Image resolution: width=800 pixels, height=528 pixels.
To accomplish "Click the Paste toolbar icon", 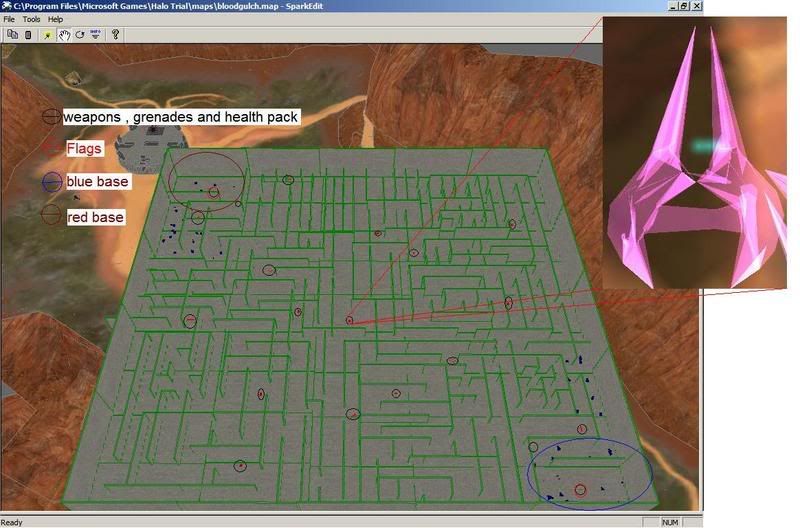I will pos(28,35).
